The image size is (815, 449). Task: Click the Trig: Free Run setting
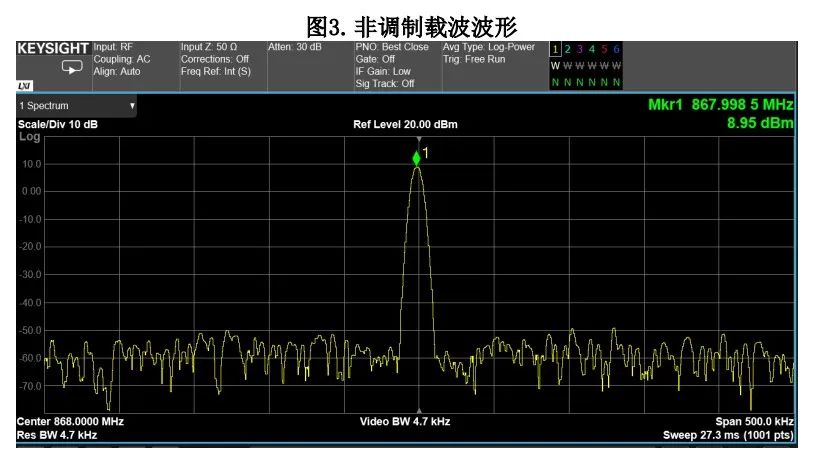point(474,59)
